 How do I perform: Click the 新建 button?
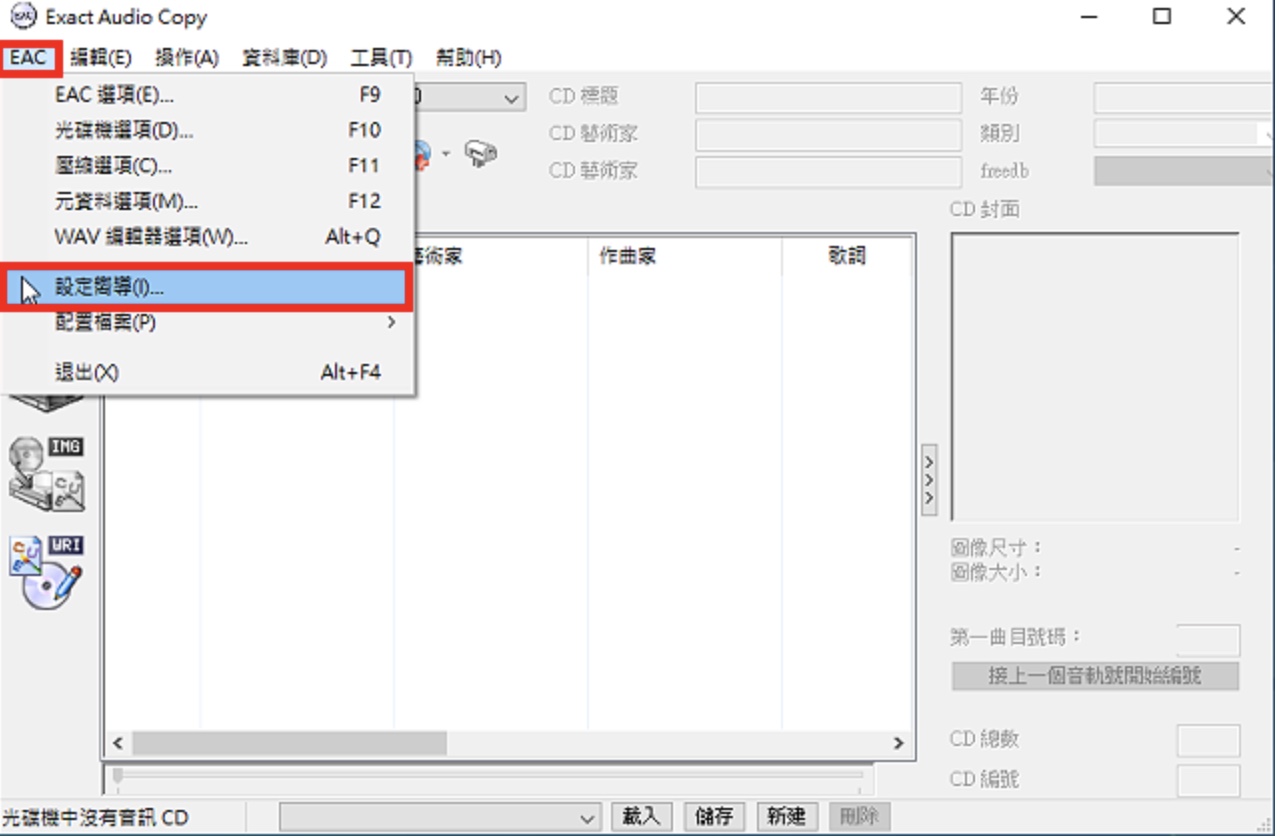click(x=787, y=816)
